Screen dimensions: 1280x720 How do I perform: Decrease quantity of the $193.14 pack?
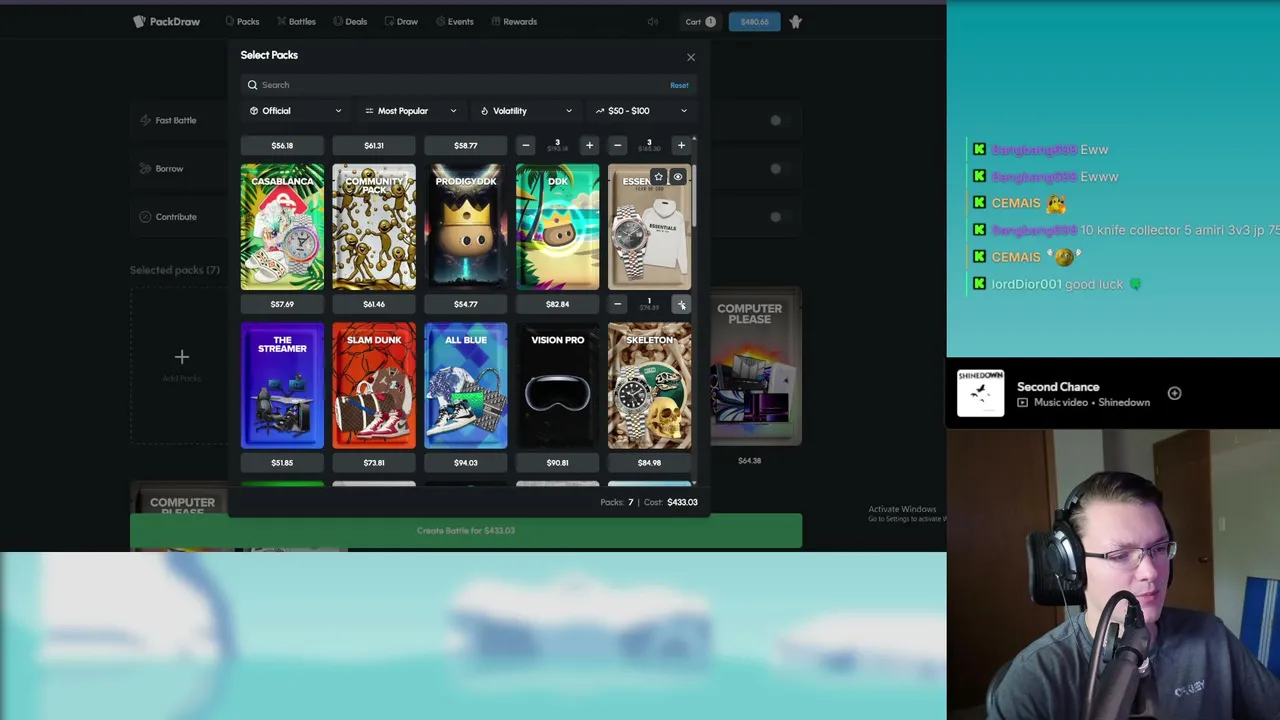point(526,146)
